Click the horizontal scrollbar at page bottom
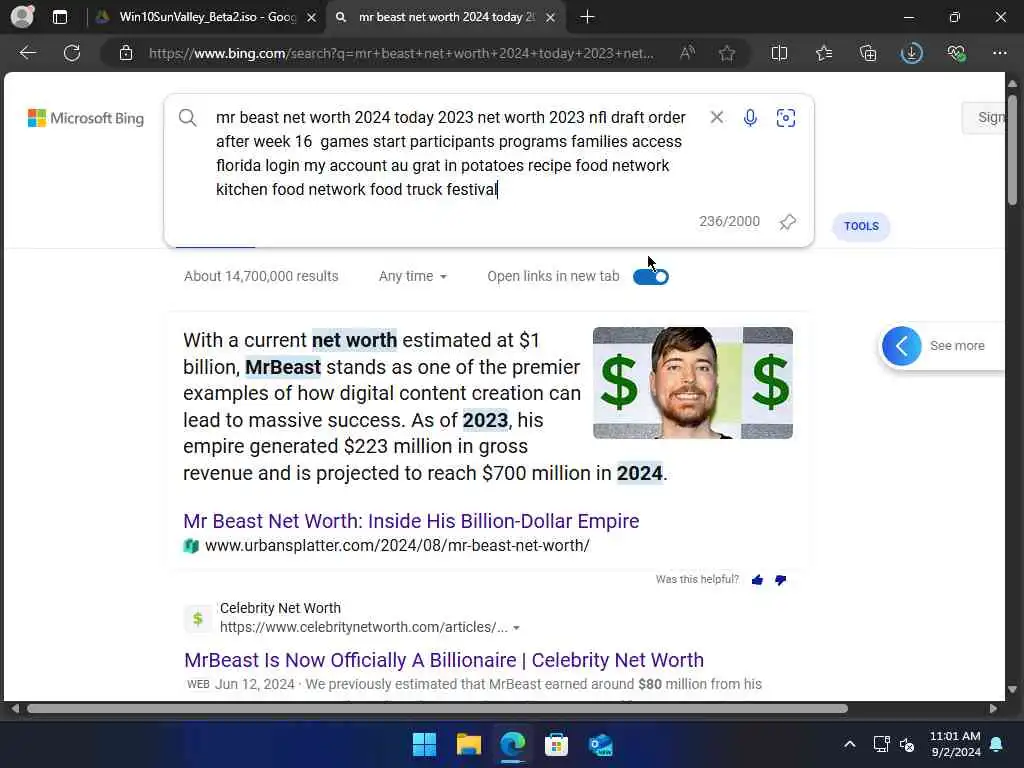Image resolution: width=1024 pixels, height=768 pixels. click(437, 709)
